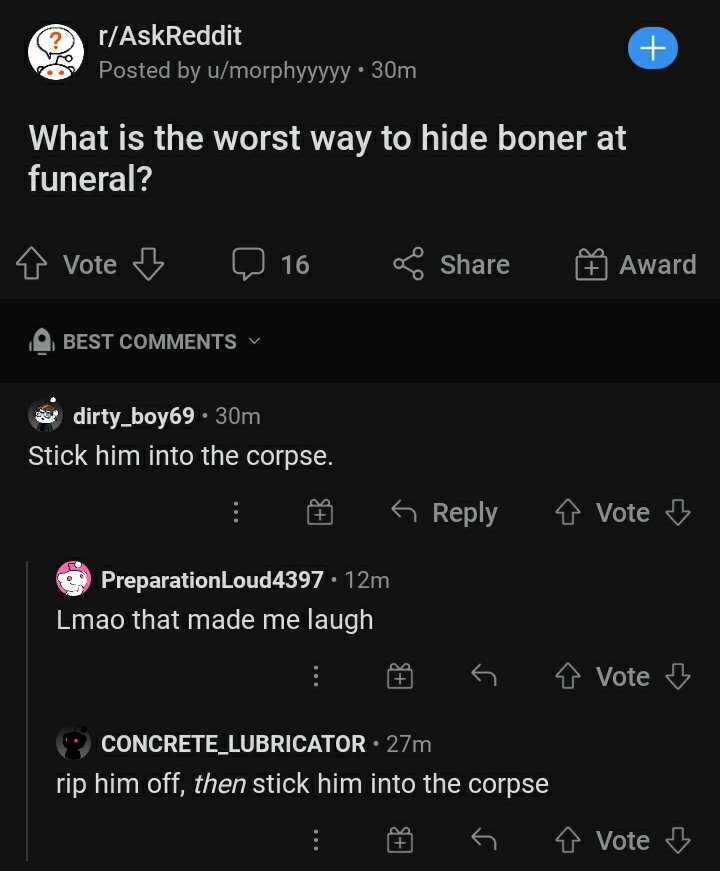Click the rocket icon beside BEST COMMENTS
Image resolution: width=720 pixels, height=871 pixels.
pyautogui.click(x=40, y=341)
